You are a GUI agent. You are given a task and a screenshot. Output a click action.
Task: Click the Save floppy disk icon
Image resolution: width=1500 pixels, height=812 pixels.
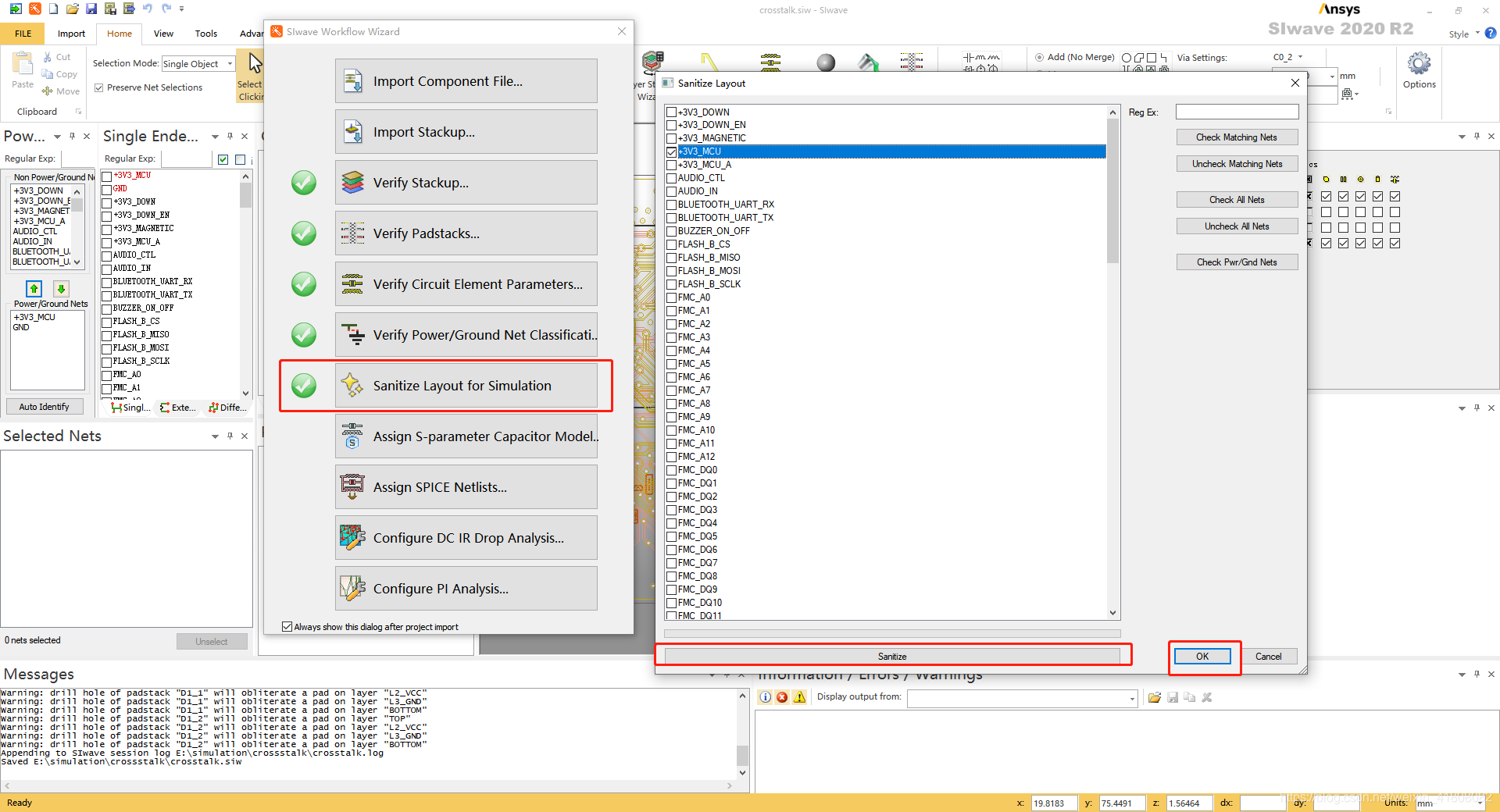click(91, 9)
